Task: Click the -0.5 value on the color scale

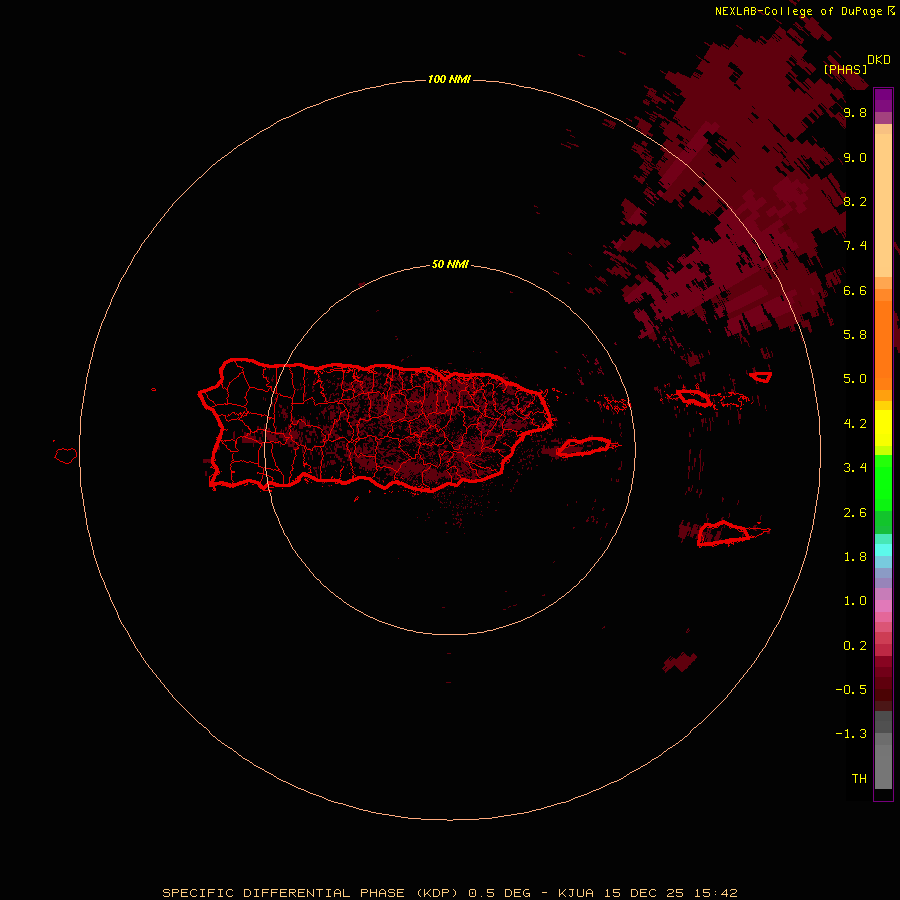Action: coord(851,689)
